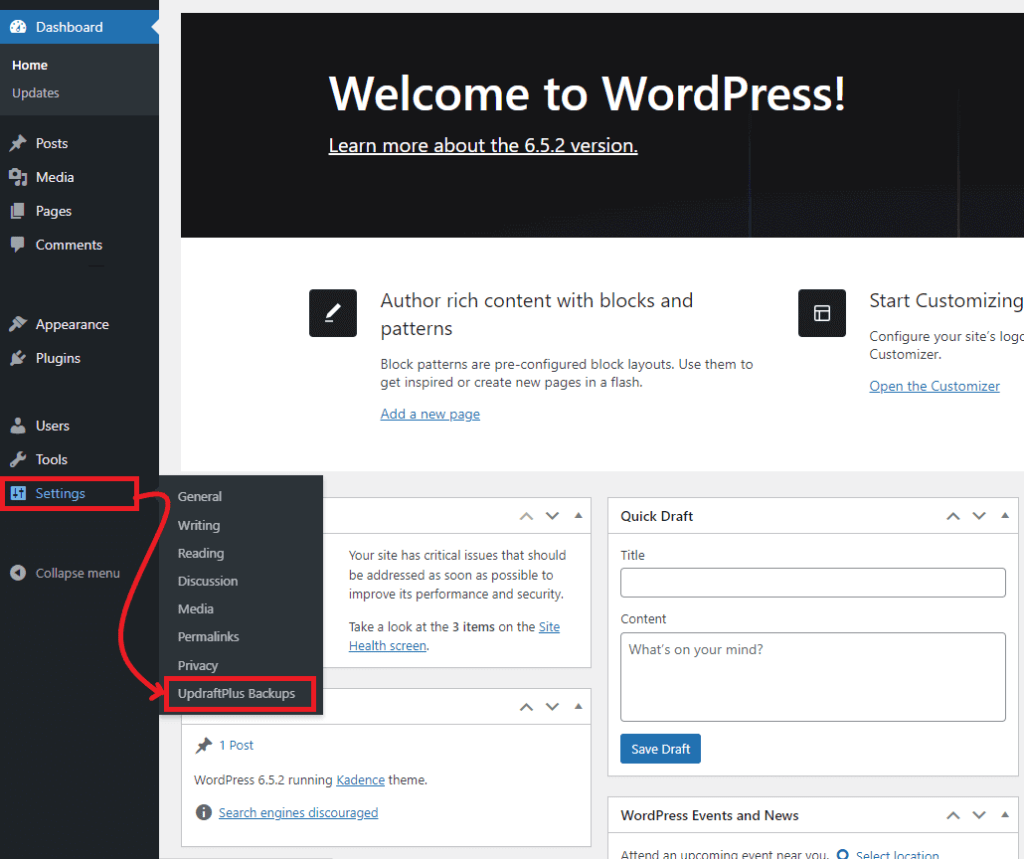Screen dimensions: 1024x859
Task: Move At a Glance widget up
Action: coord(526,707)
